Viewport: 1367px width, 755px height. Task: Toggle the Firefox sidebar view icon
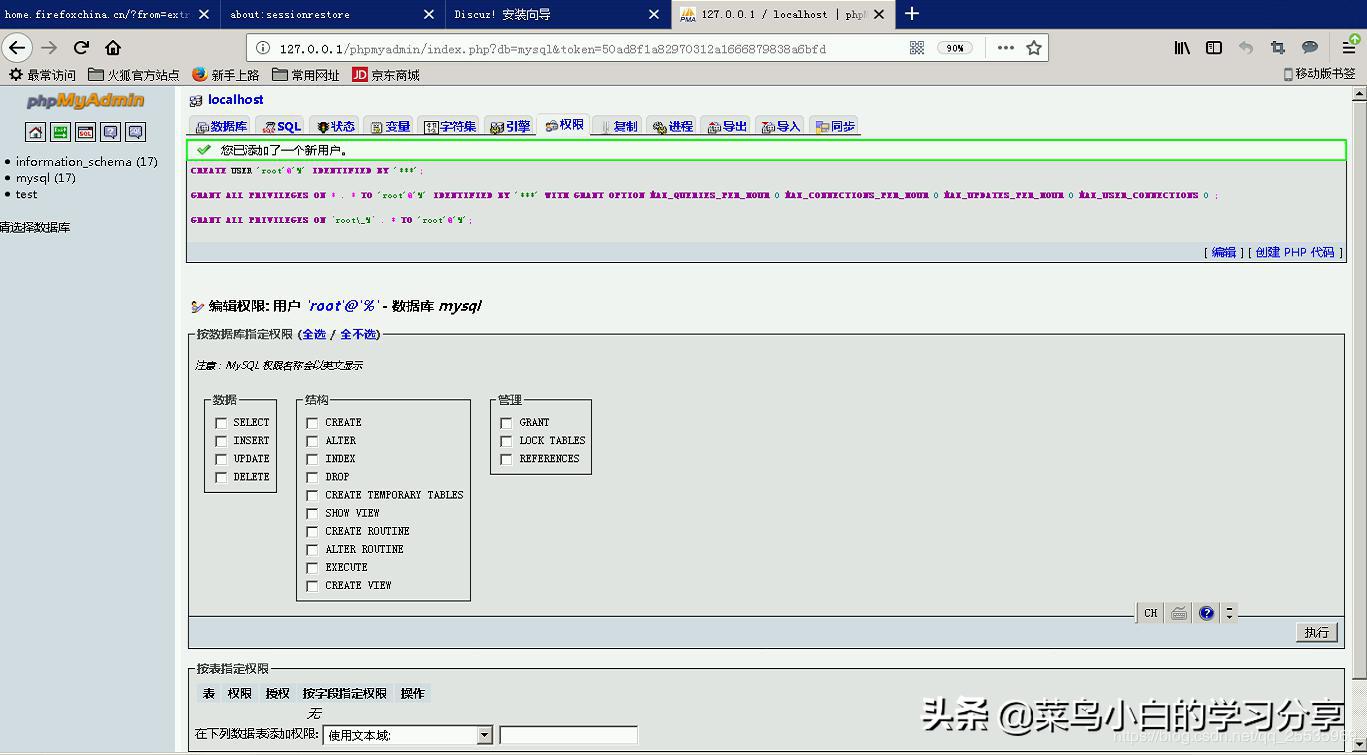click(x=1214, y=47)
